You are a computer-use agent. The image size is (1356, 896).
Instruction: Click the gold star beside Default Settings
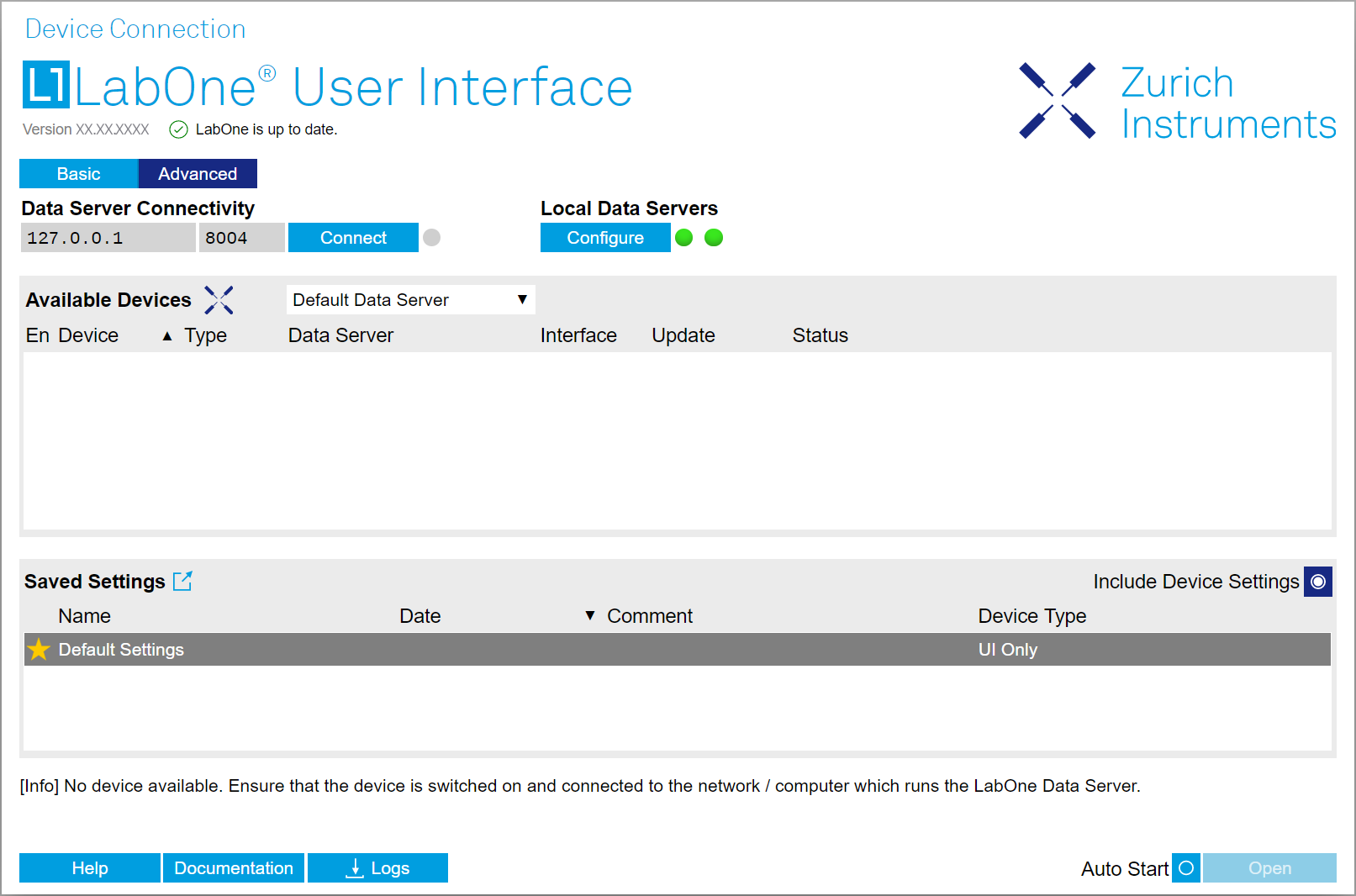pyautogui.click(x=39, y=650)
